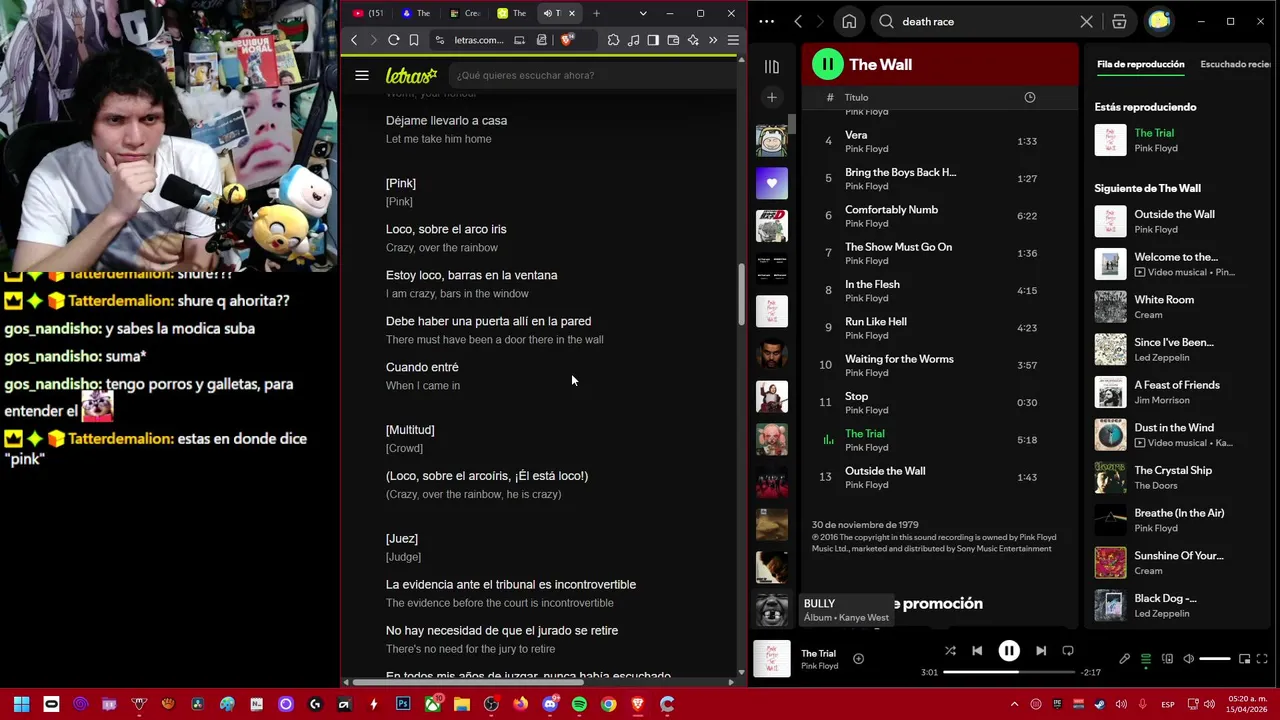Create a playlist with the plus icon

[771, 97]
